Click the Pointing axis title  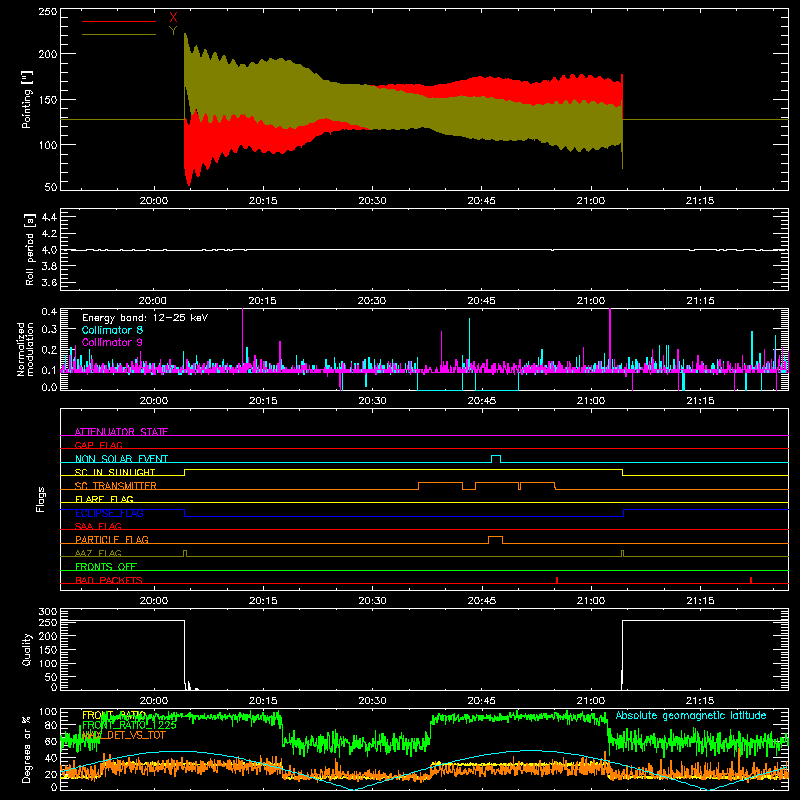[27, 99]
